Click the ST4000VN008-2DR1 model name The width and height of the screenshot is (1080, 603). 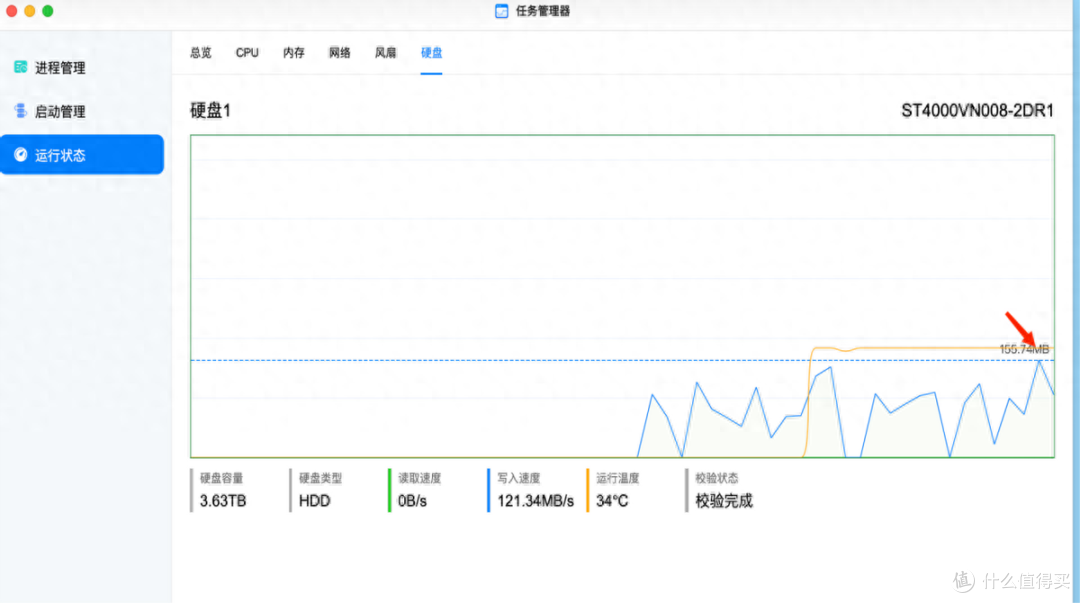977,110
